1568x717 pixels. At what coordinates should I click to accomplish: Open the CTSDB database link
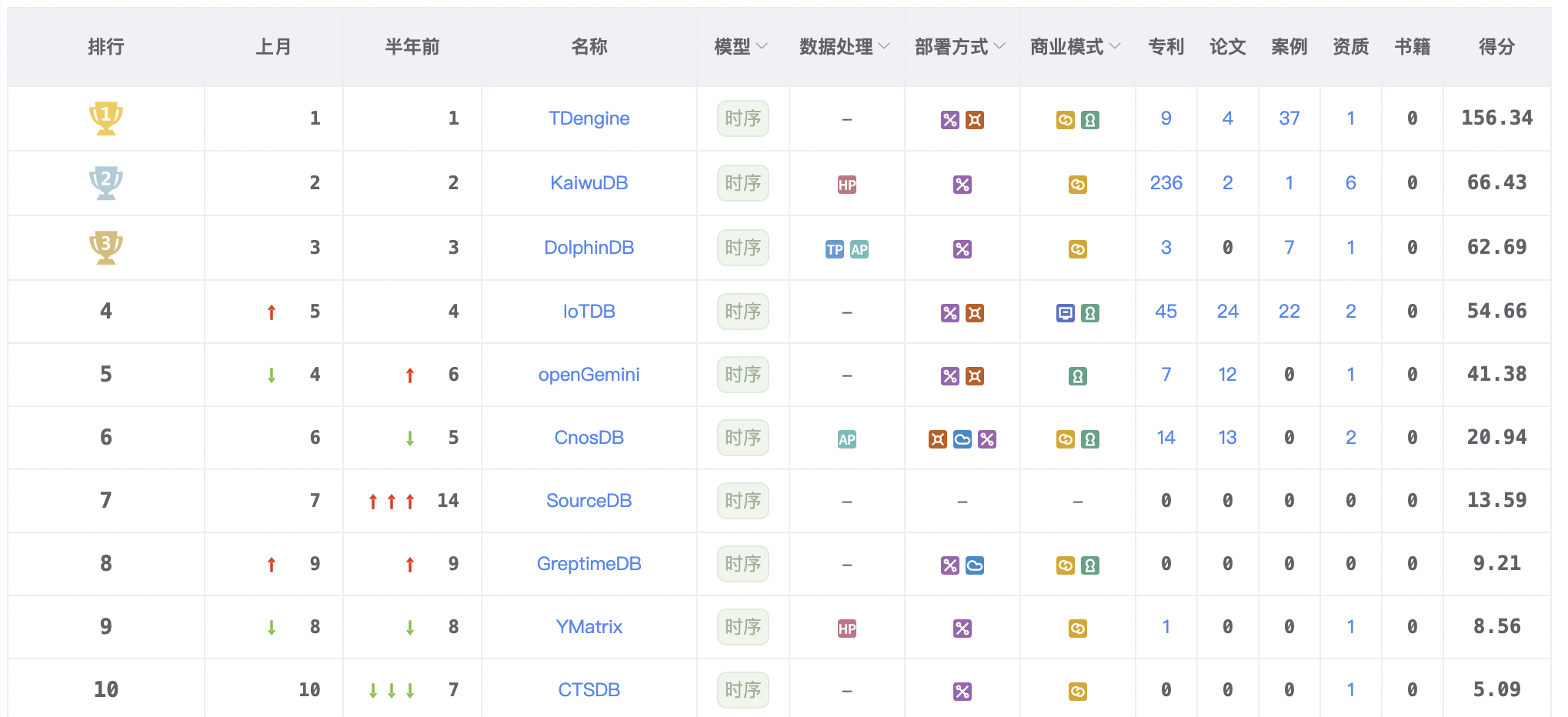point(589,690)
